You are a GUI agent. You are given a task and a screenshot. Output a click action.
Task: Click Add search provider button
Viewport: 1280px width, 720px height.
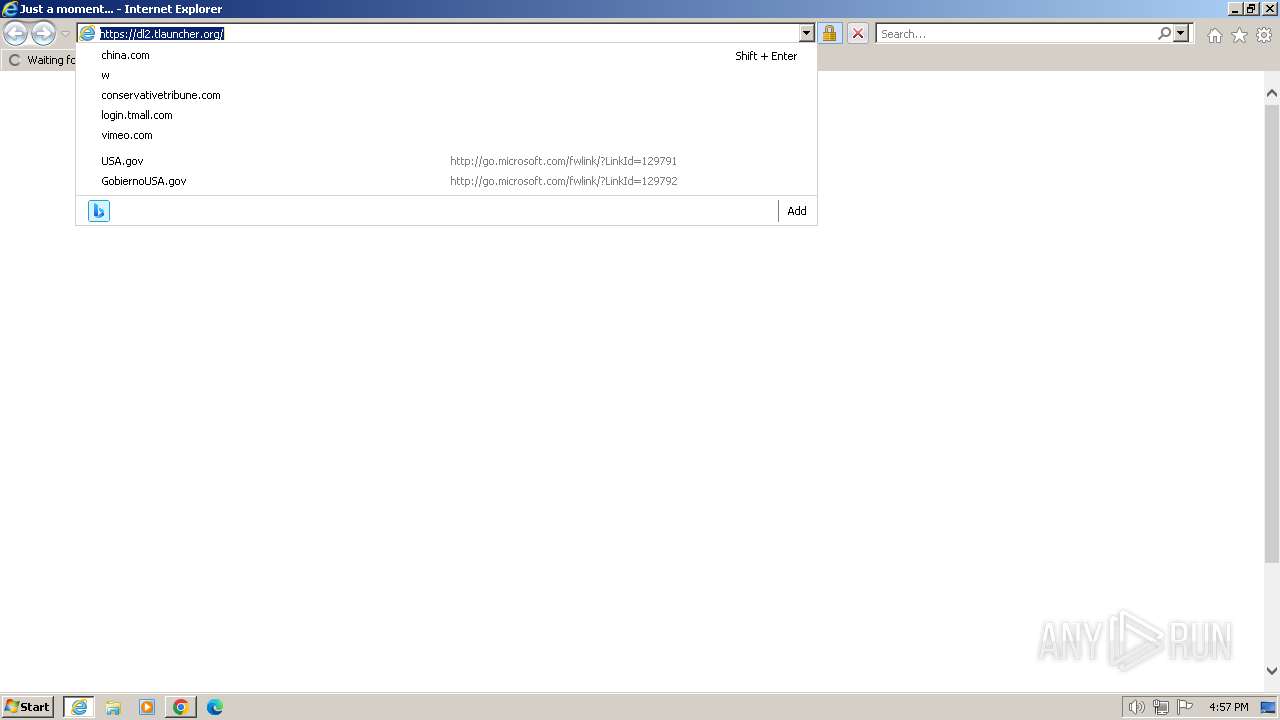(x=797, y=211)
